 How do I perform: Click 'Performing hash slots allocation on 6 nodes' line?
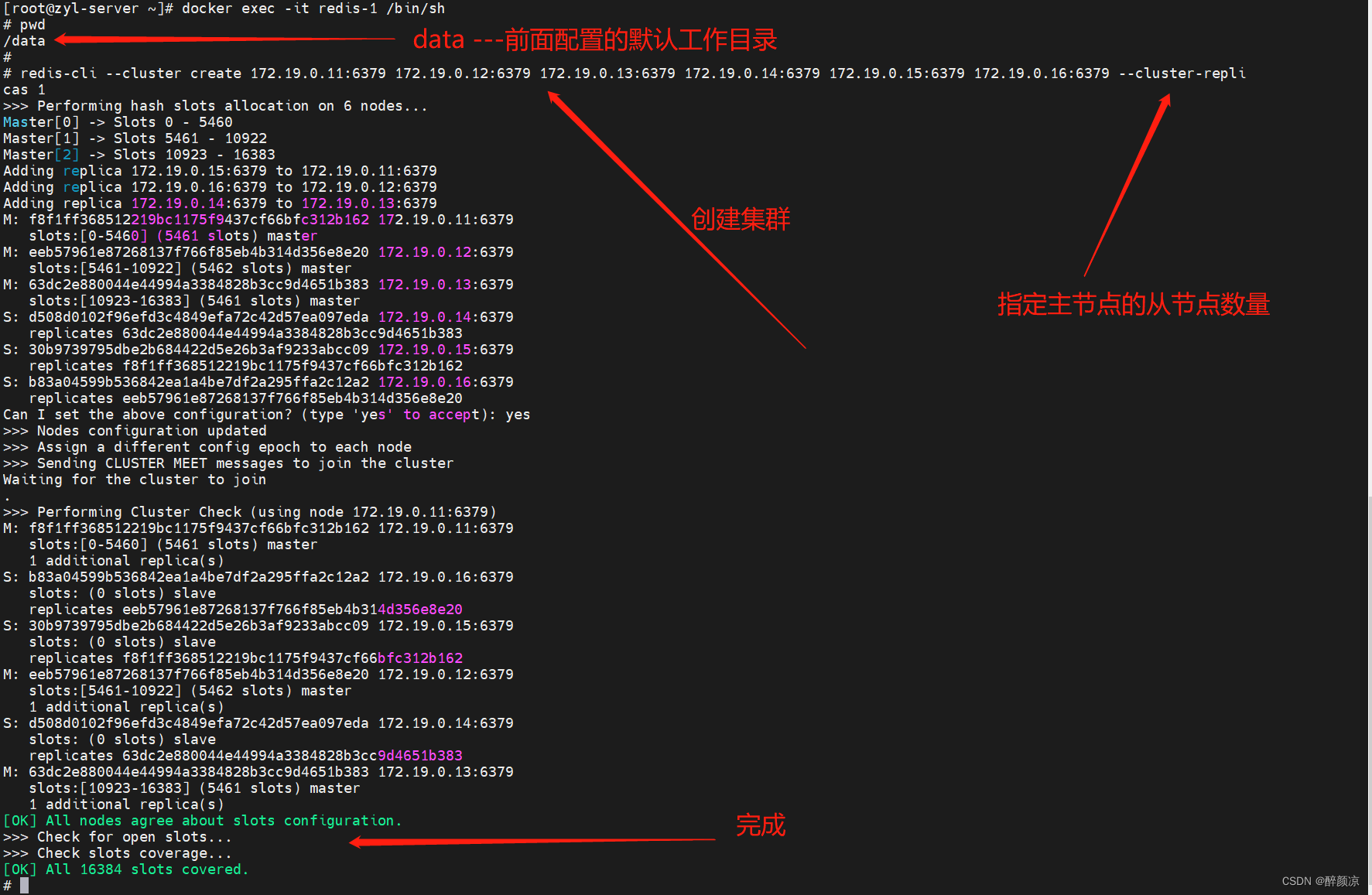coord(215,106)
